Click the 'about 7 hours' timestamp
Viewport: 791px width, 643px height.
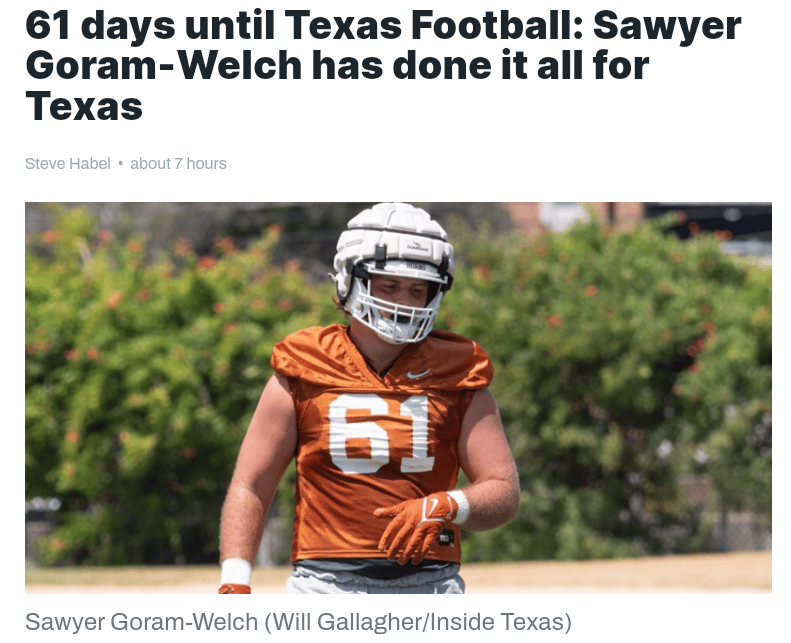pyautogui.click(x=178, y=164)
